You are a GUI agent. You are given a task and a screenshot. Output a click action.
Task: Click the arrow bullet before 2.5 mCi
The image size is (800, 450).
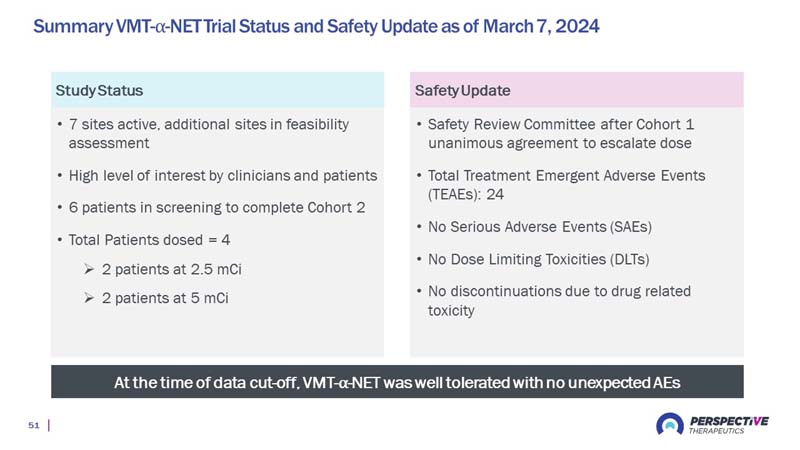(x=89, y=269)
